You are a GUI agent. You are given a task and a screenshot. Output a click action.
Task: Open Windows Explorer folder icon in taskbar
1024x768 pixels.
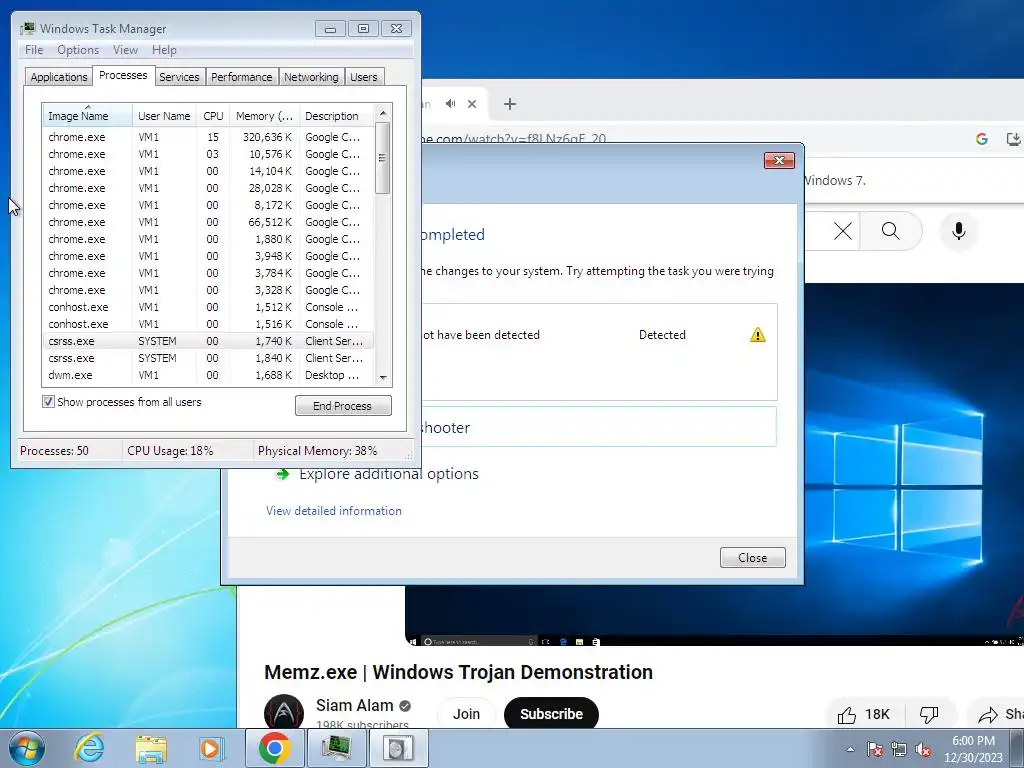pyautogui.click(x=151, y=749)
